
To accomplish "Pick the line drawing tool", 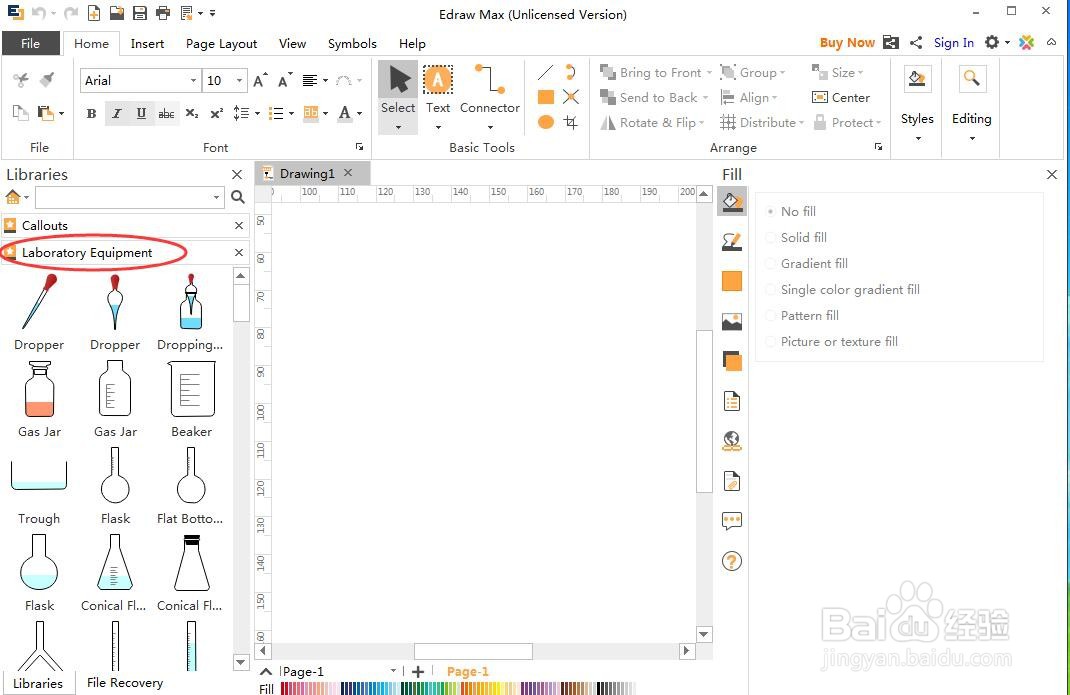I will [x=545, y=72].
